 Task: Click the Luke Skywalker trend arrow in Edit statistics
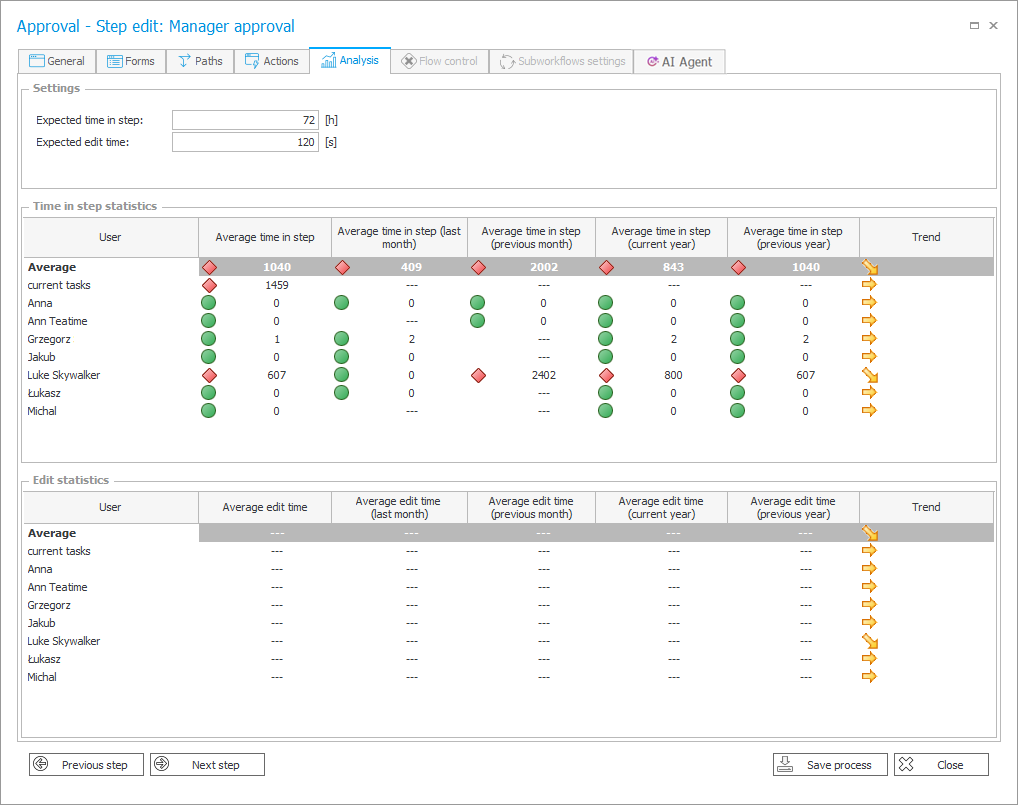[869, 641]
